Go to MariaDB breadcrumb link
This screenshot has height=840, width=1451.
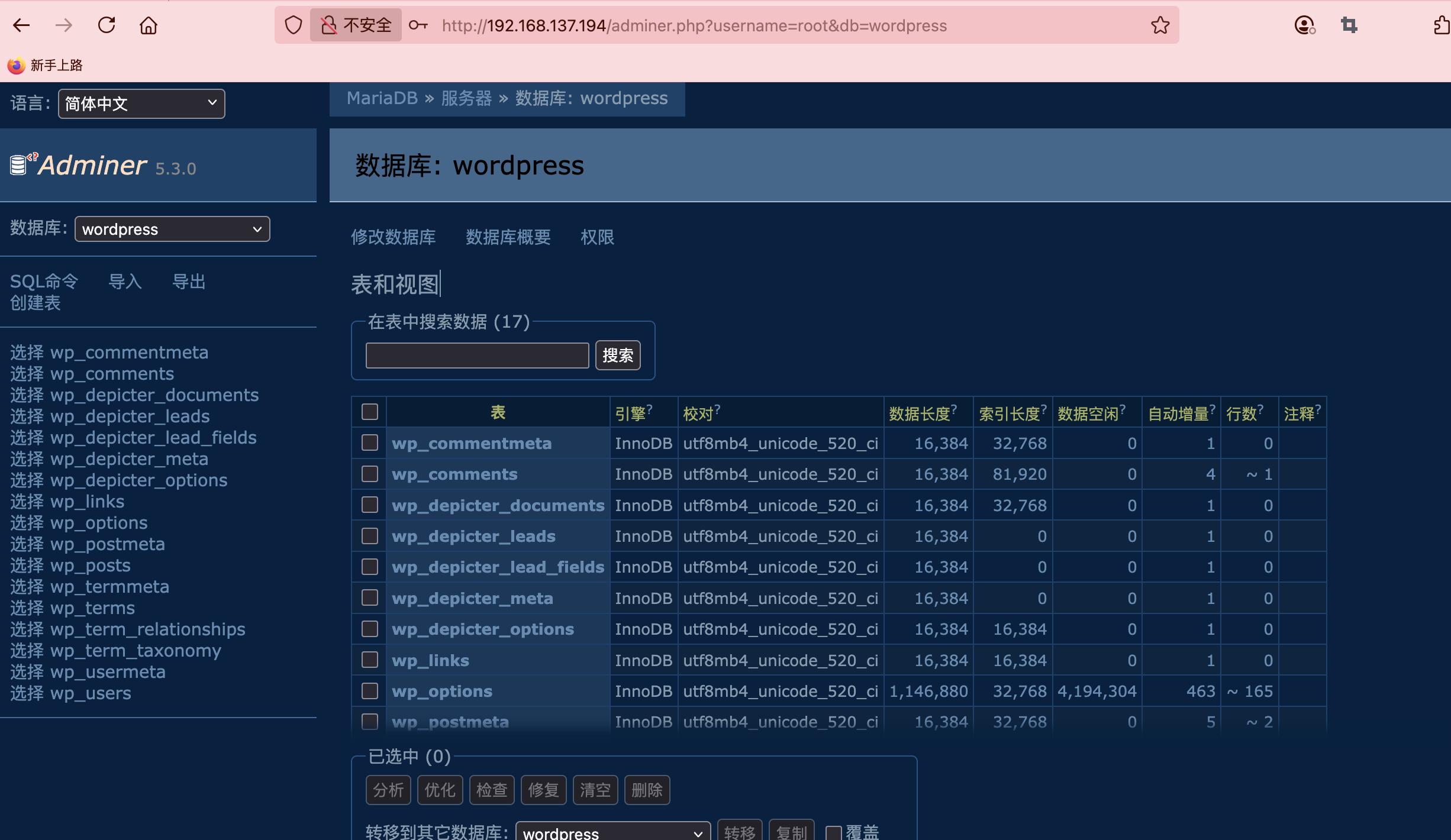coord(382,98)
